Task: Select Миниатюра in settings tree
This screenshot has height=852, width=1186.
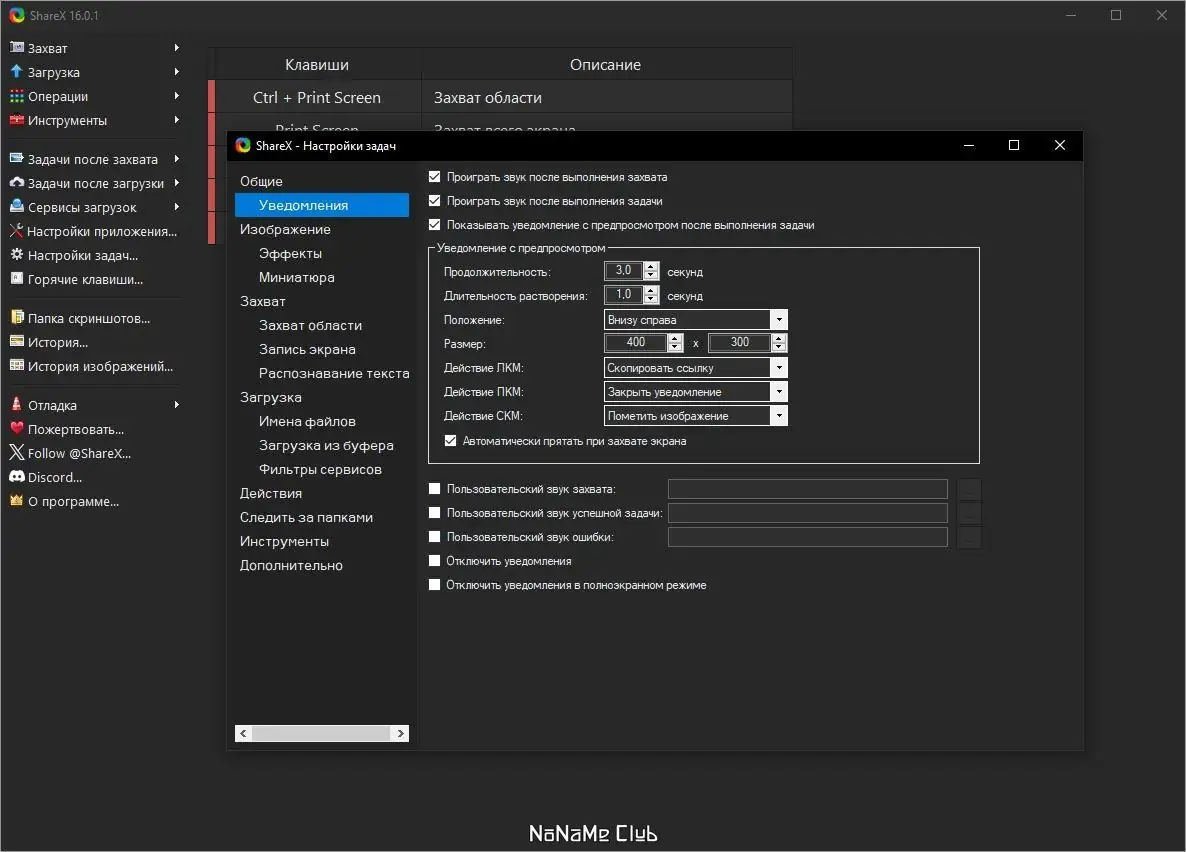Action: tap(296, 278)
